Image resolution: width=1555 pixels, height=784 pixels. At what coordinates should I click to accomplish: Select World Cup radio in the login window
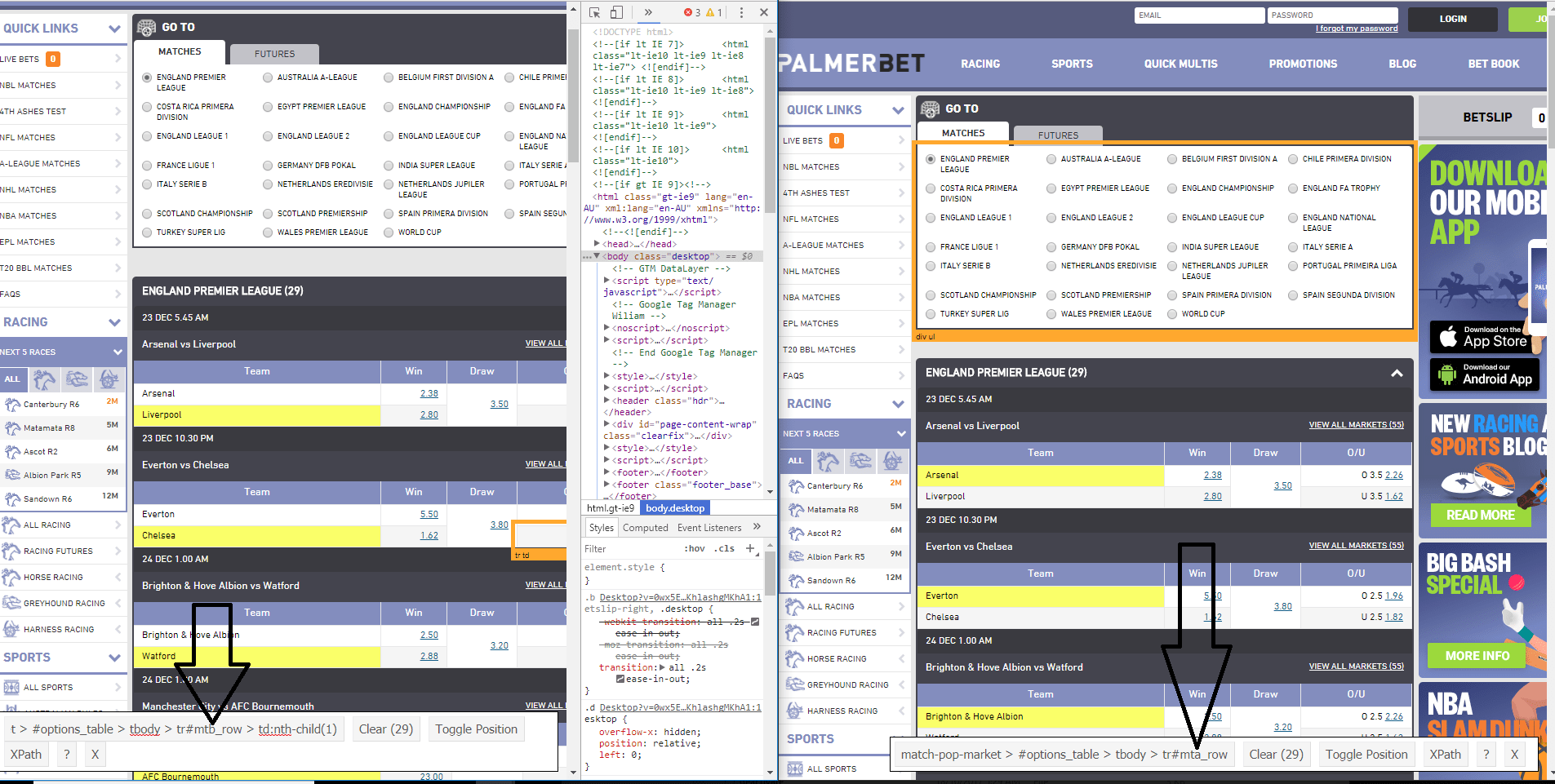1172,314
